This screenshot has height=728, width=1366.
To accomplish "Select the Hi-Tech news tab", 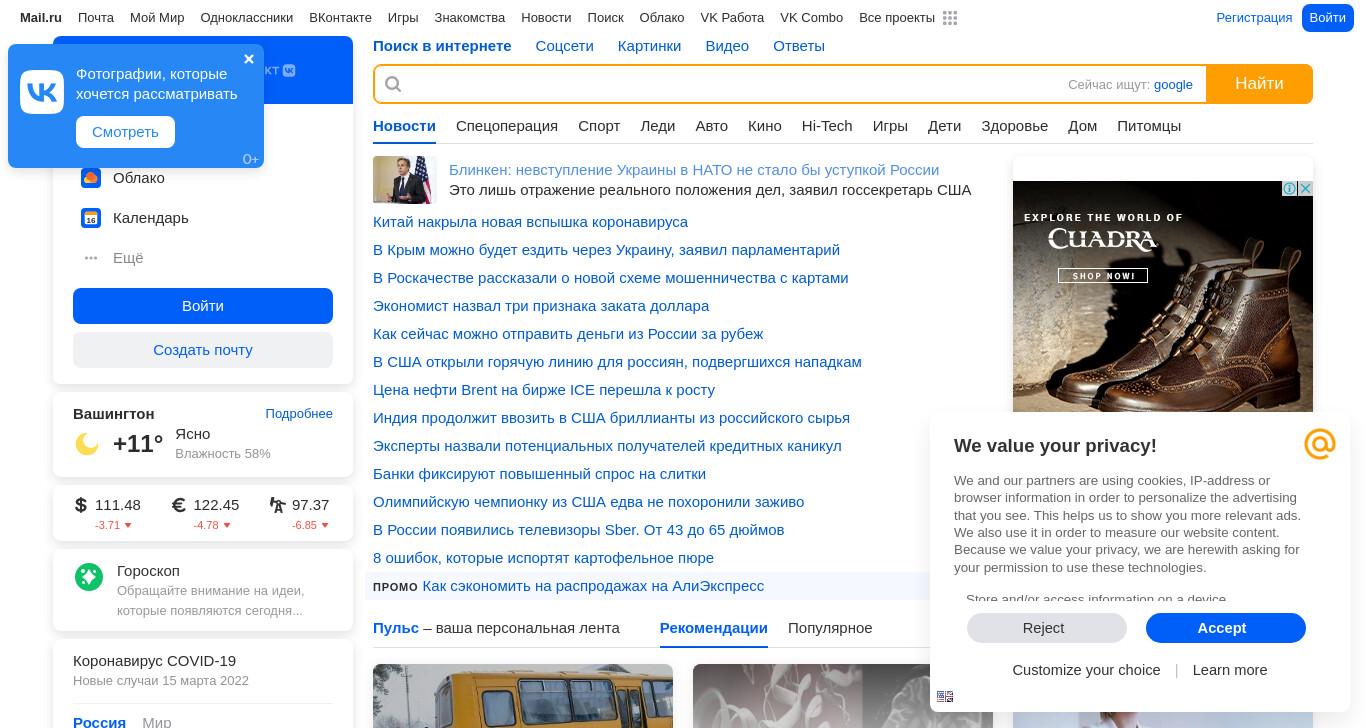I will click(x=827, y=126).
